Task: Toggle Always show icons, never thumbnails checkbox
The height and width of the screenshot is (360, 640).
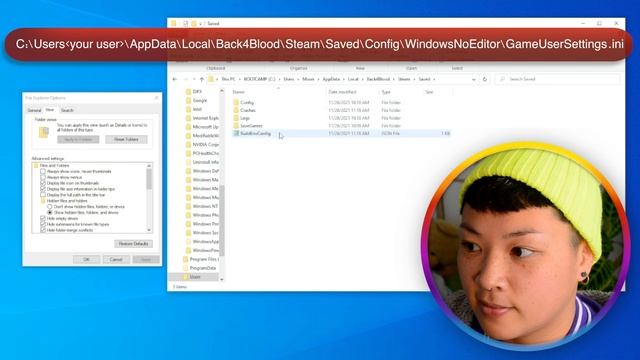Action: 43,171
